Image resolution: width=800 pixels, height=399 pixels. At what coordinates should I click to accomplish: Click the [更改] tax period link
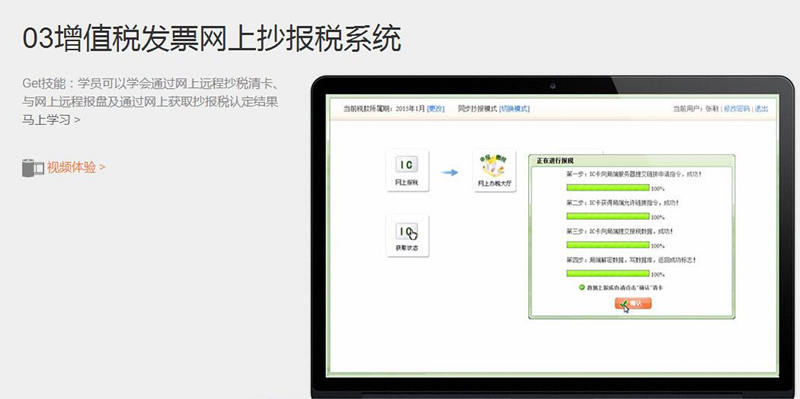point(436,109)
